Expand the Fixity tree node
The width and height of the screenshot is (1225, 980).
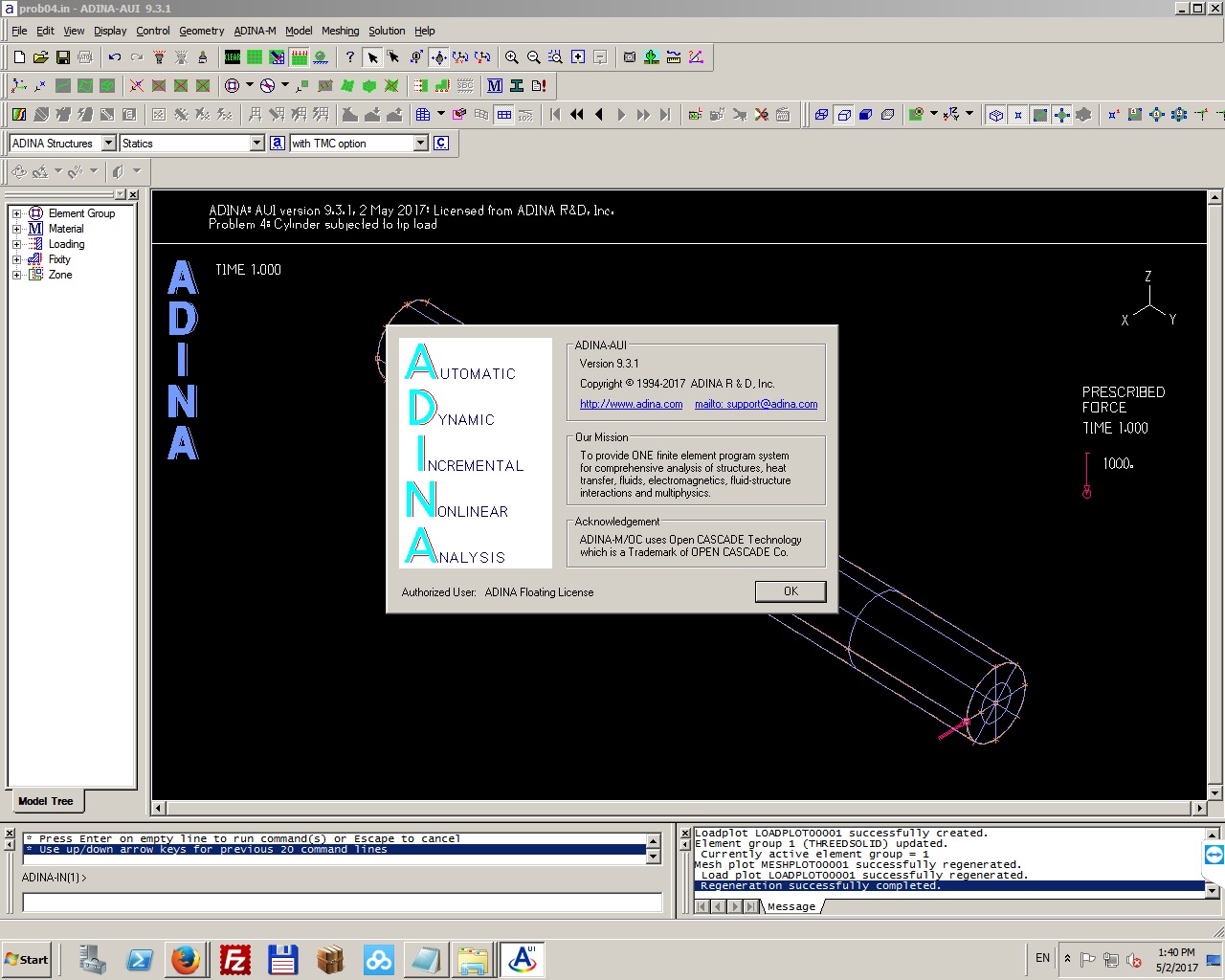coord(16,259)
